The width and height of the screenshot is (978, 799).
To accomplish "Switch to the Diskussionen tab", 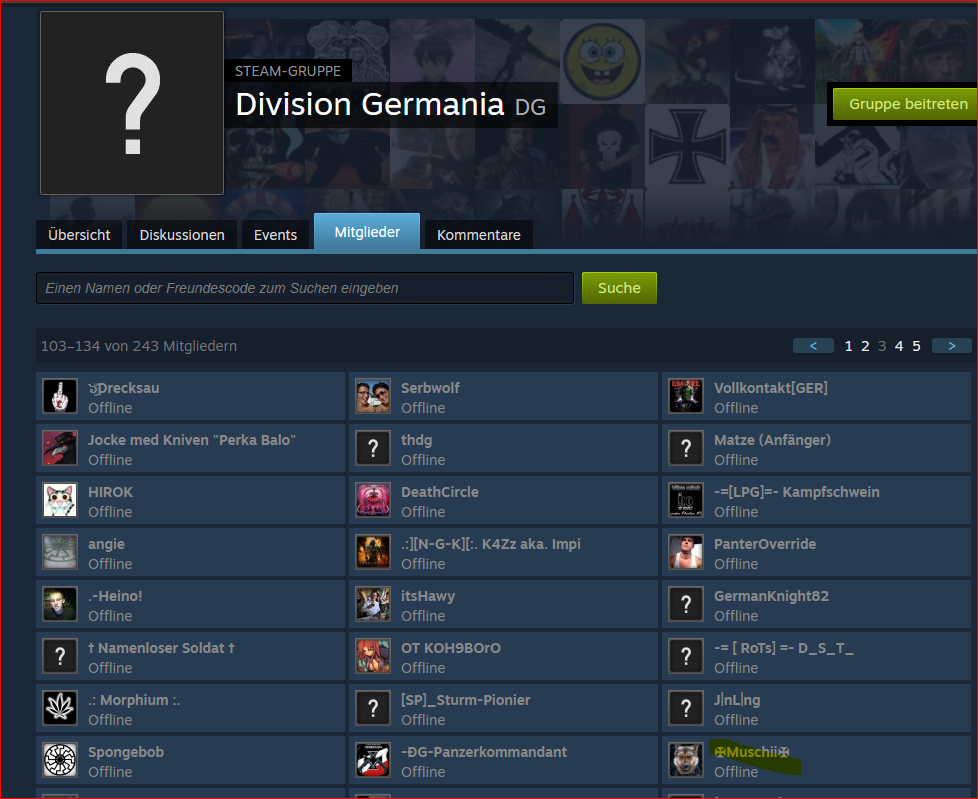I will [182, 235].
